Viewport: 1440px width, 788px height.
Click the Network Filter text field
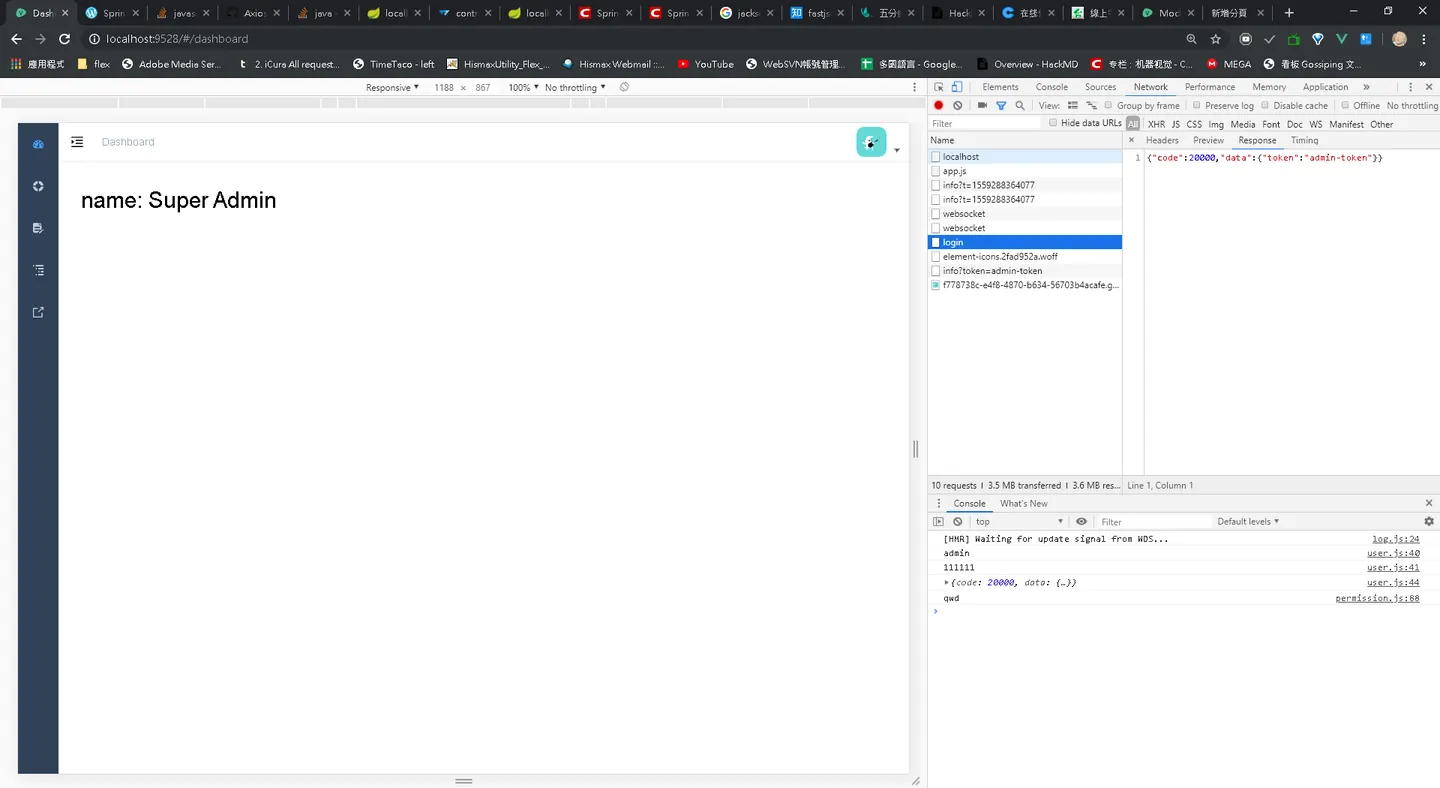pyautogui.click(x=985, y=124)
